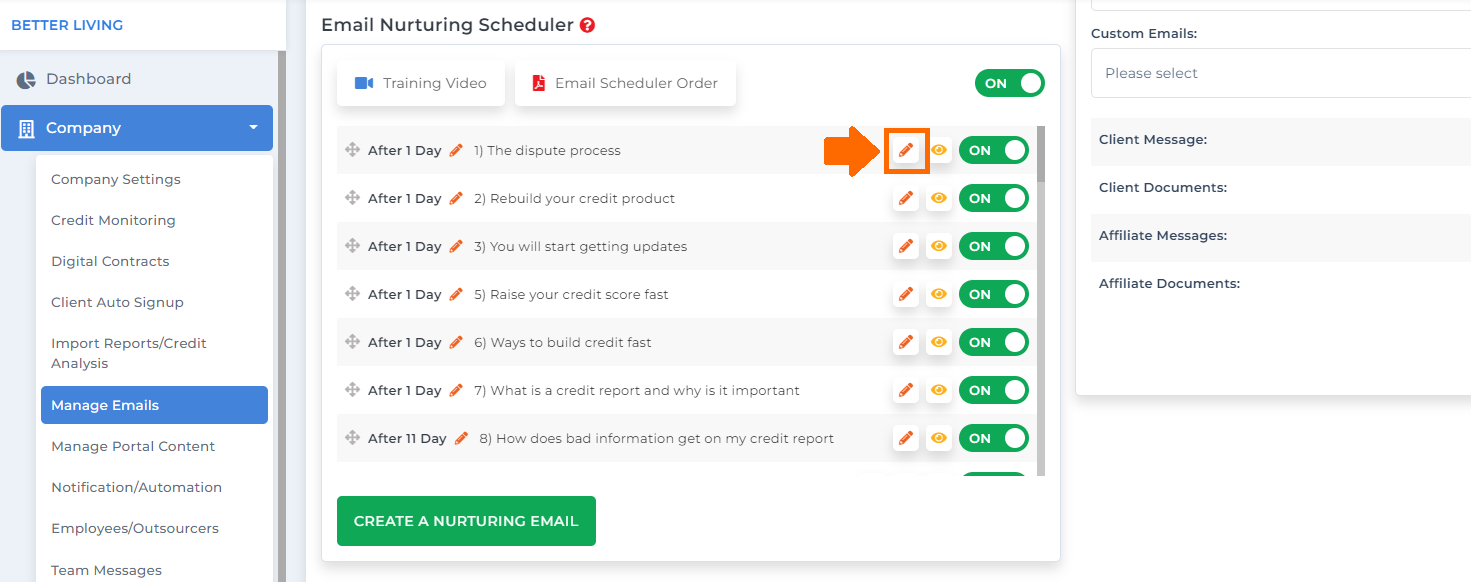Collapse the Company menu arrow

tap(253, 128)
